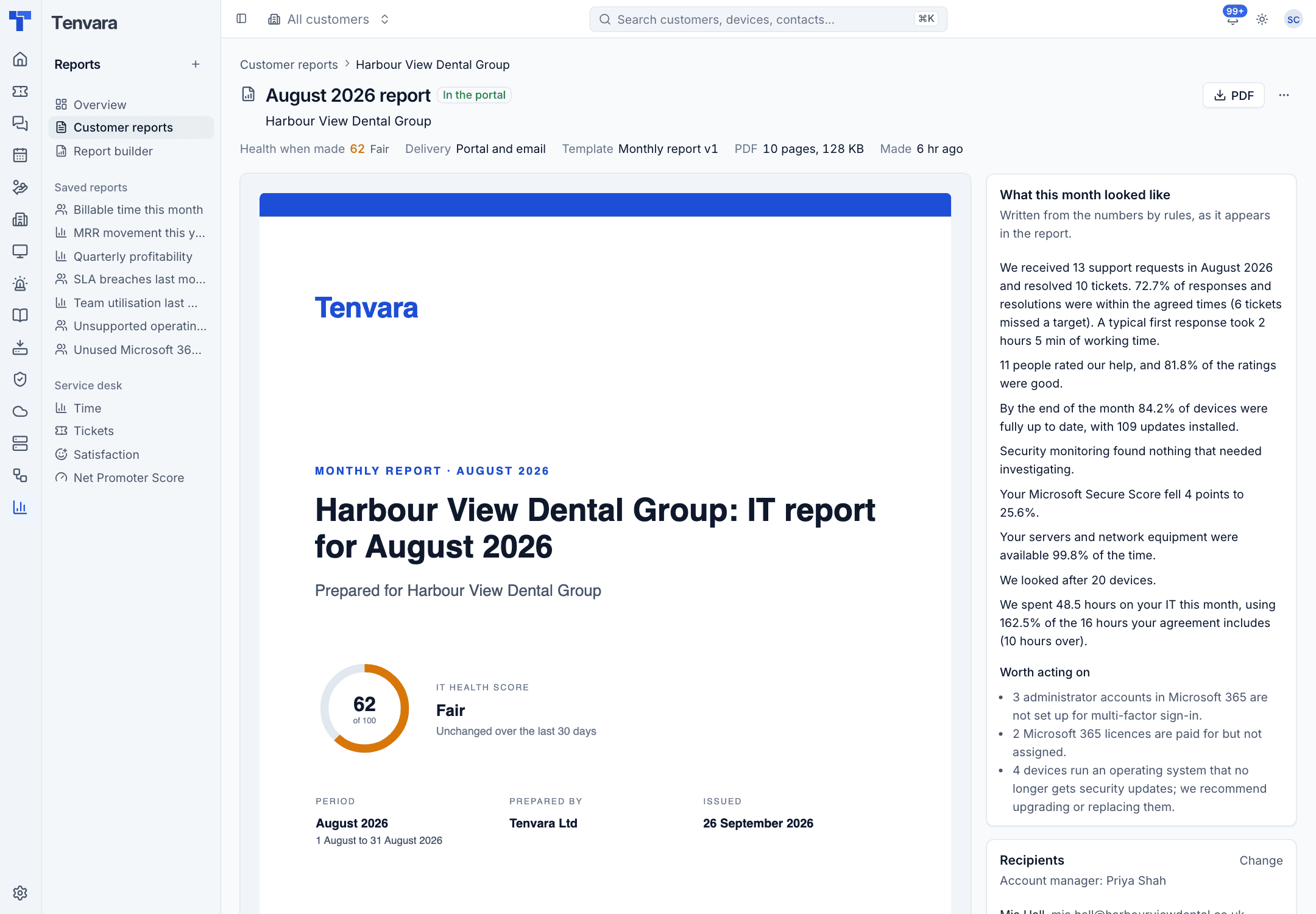
Task: Open the calendar rail icon
Action: (x=20, y=155)
